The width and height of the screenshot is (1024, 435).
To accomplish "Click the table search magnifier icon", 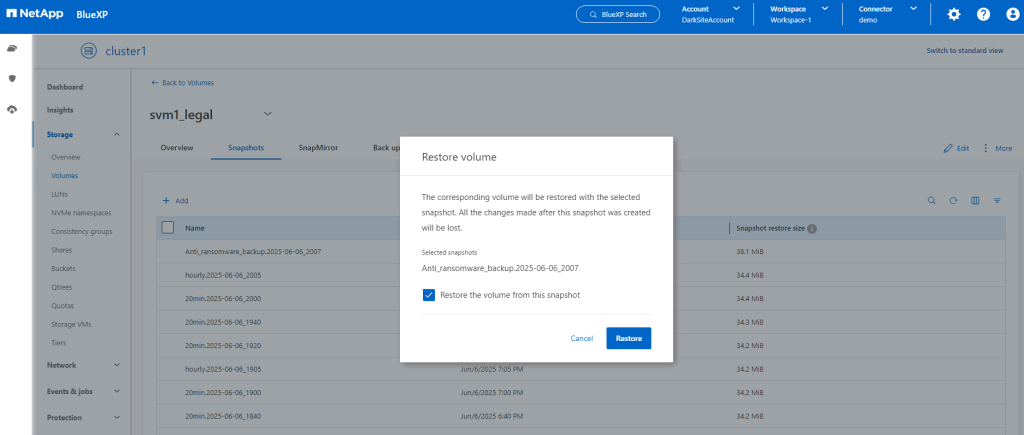I will [x=931, y=200].
